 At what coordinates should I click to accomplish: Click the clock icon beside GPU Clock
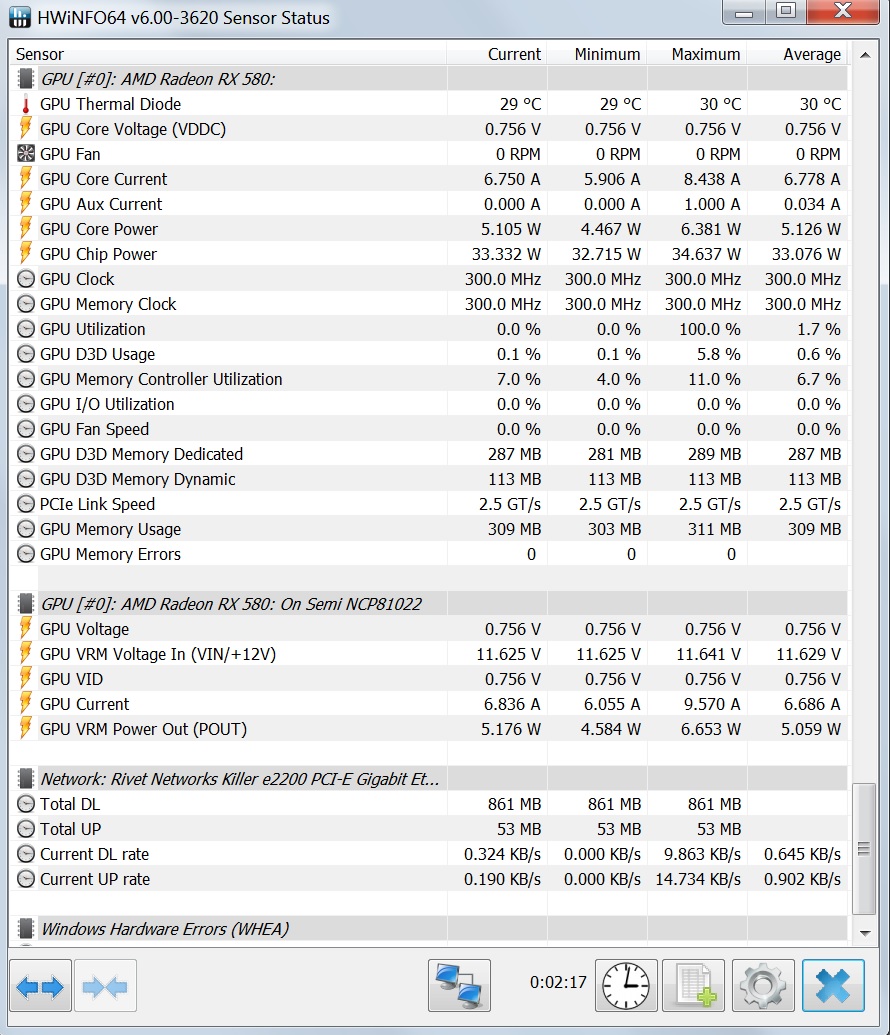tap(25, 279)
